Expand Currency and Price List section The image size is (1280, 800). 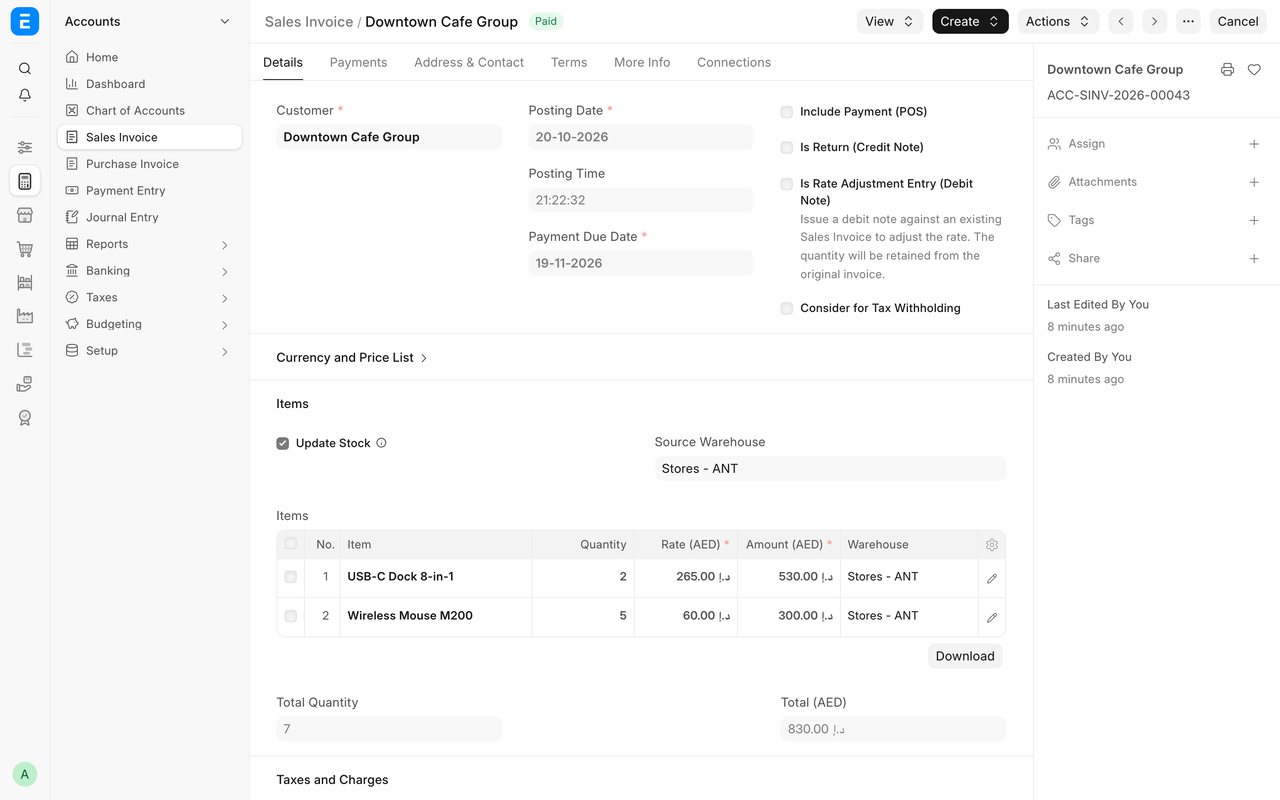tap(352, 357)
